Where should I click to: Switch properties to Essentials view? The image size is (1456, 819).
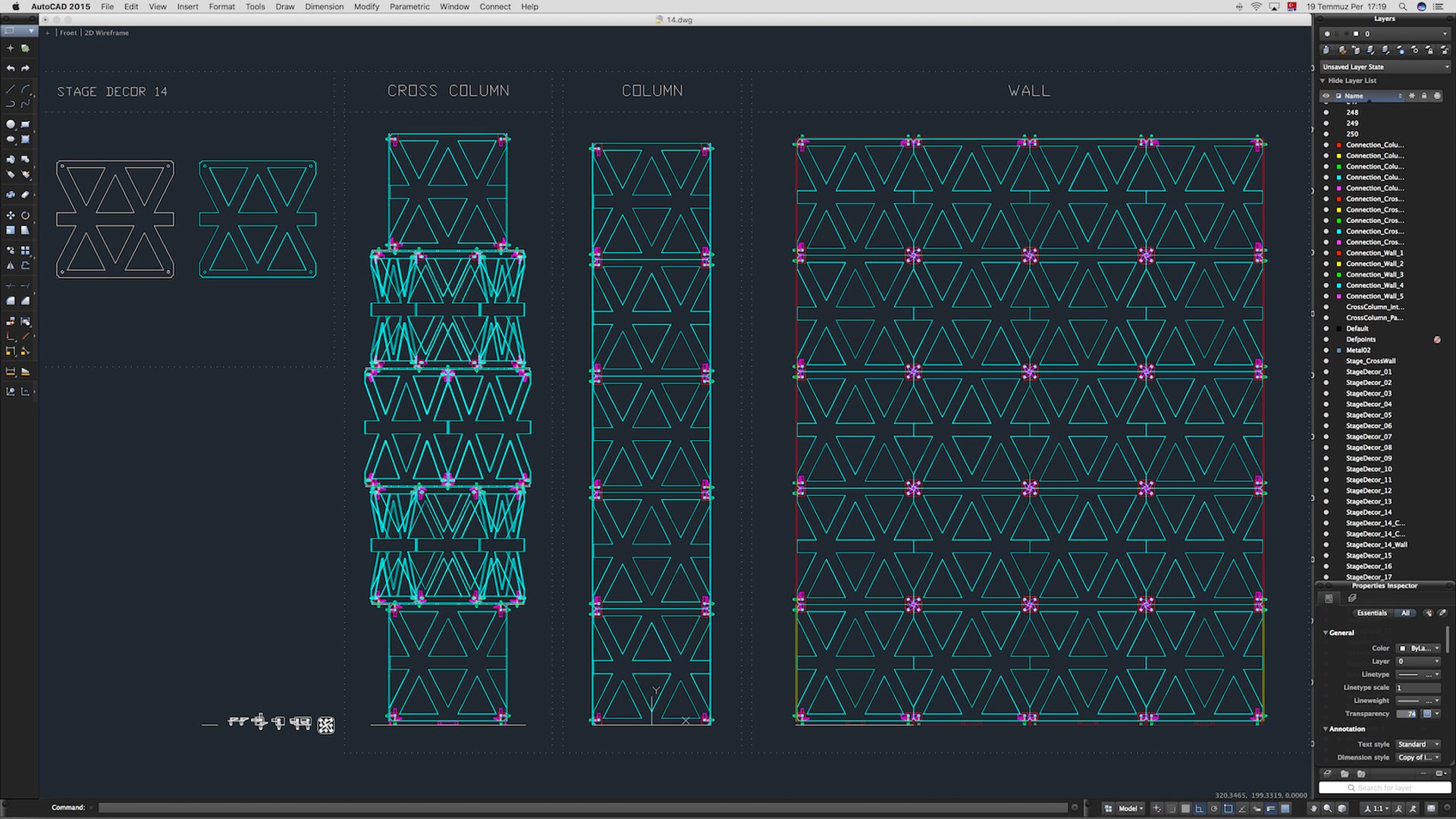pos(1372,613)
